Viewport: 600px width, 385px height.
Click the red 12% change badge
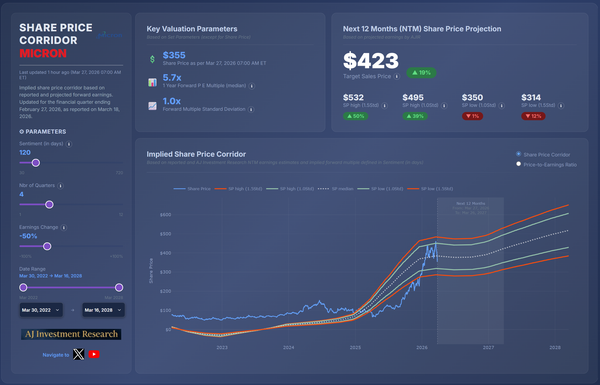(x=533, y=116)
